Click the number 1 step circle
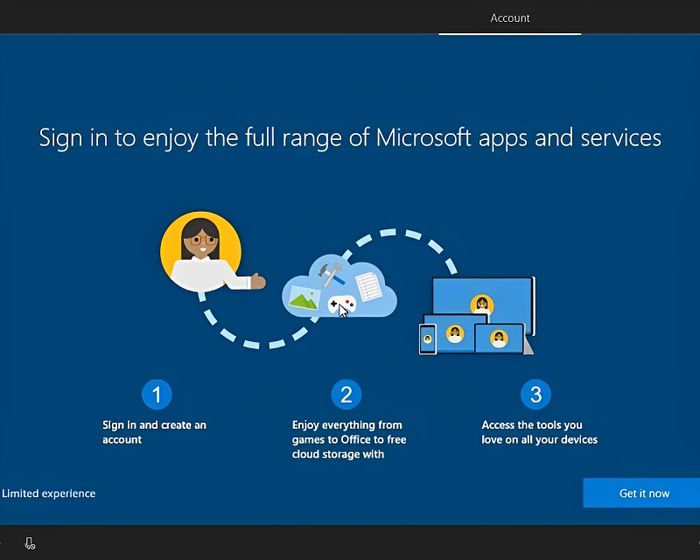The width and height of the screenshot is (700, 560). click(156, 394)
